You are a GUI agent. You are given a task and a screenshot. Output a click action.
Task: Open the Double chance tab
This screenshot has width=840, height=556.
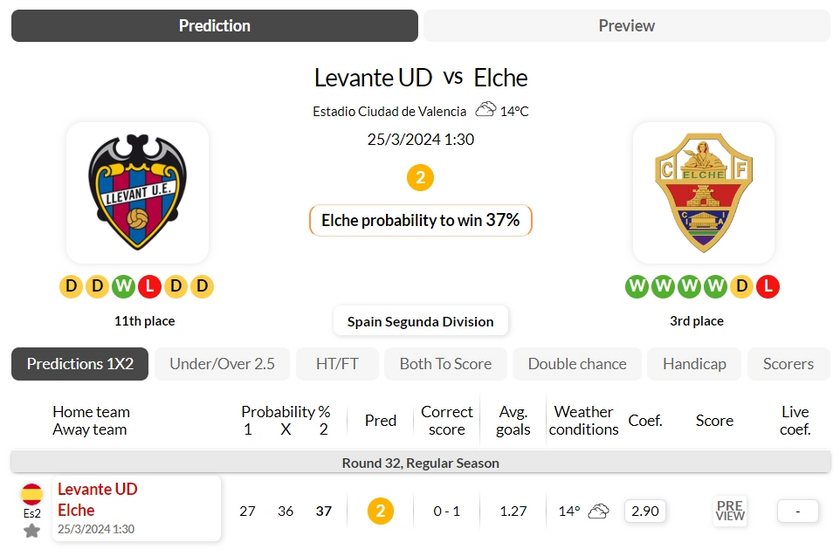[x=577, y=364]
